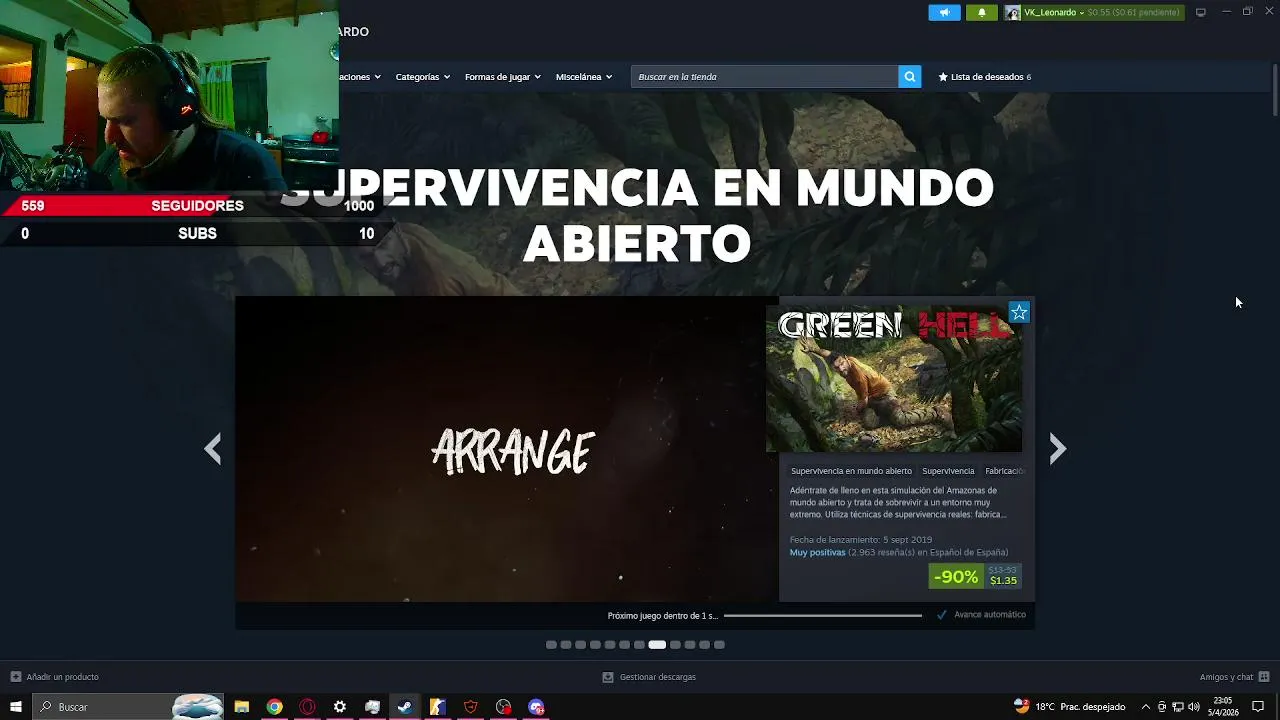Click the next-game progress bar

pos(823,615)
